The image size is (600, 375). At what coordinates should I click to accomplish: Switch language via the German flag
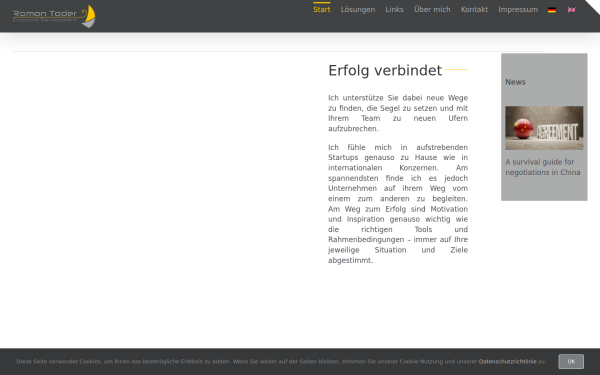click(552, 10)
